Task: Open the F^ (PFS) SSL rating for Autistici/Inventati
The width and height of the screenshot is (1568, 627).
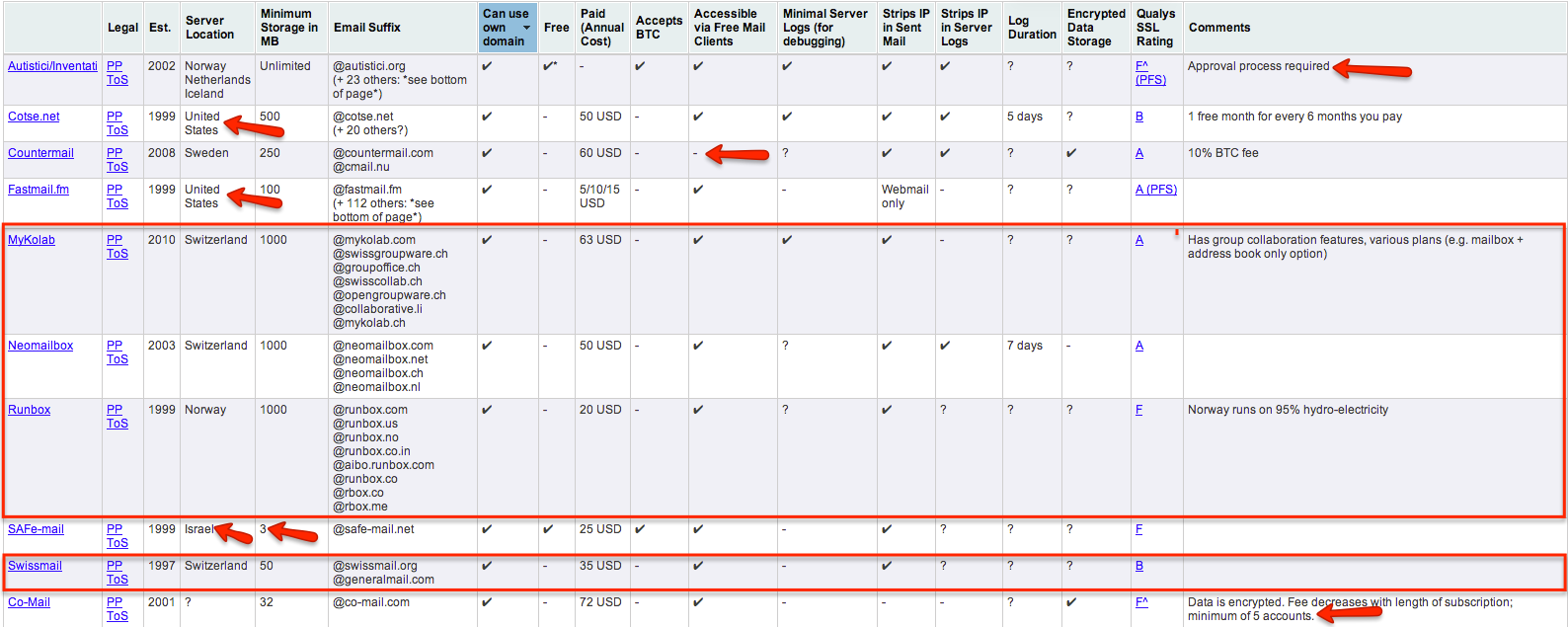Action: tap(1150, 73)
